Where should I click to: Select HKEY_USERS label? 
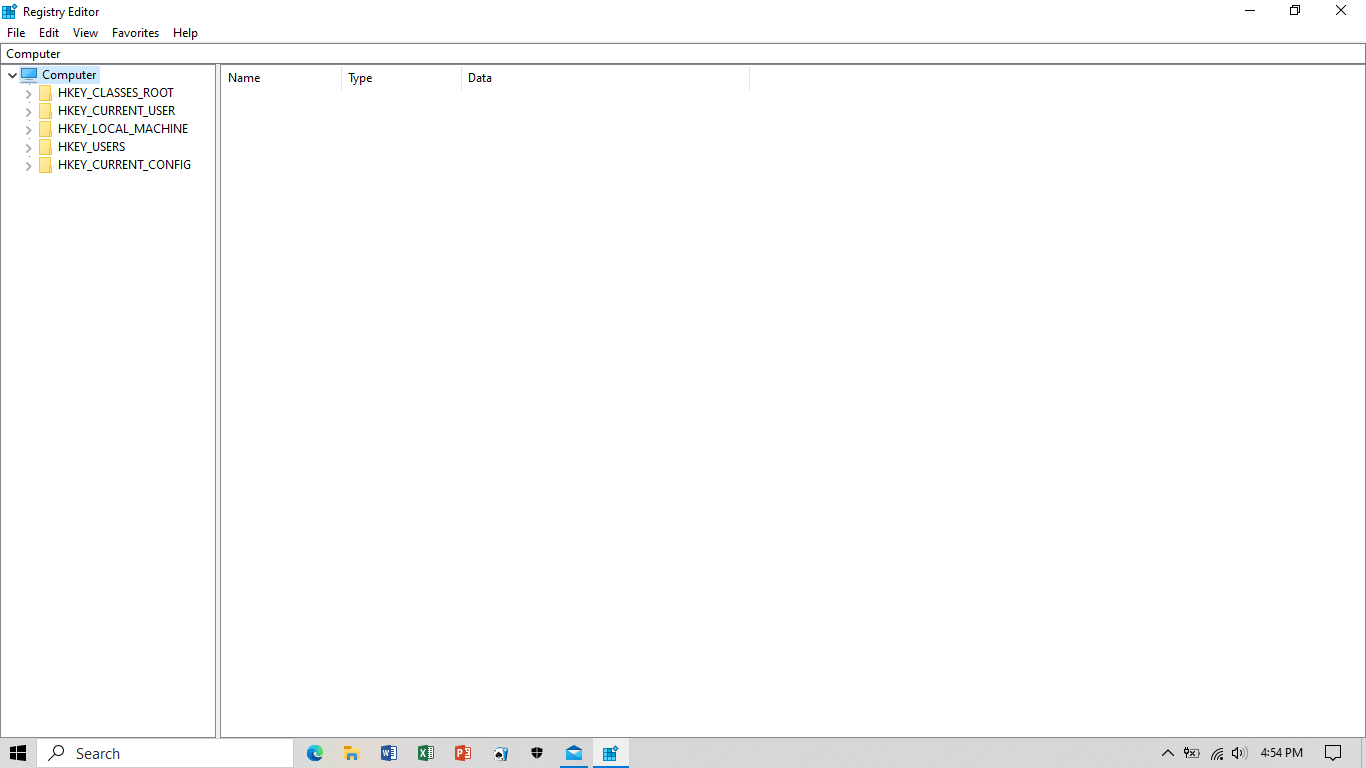92,147
